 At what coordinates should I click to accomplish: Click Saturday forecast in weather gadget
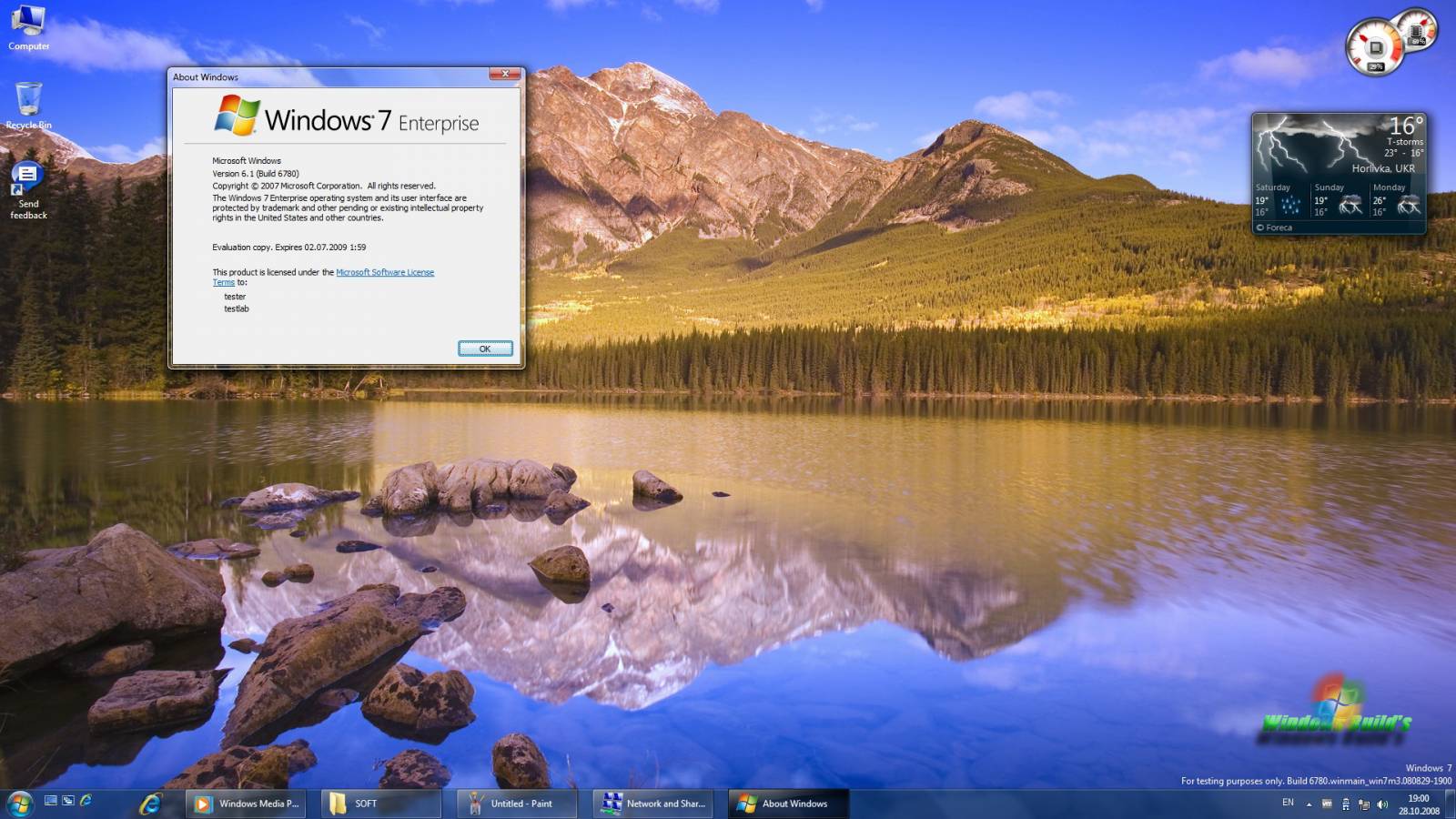point(1280,200)
